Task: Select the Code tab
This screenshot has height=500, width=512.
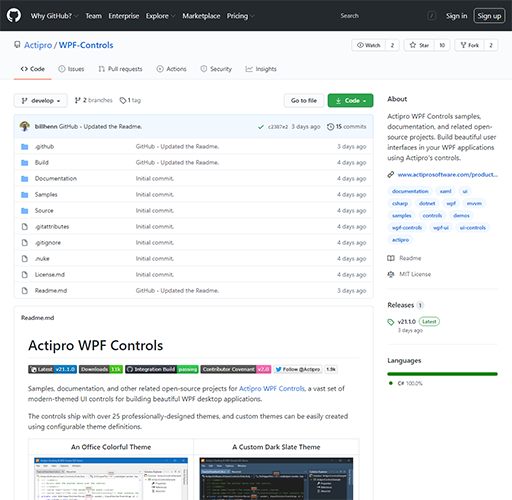Action: pos(32,69)
